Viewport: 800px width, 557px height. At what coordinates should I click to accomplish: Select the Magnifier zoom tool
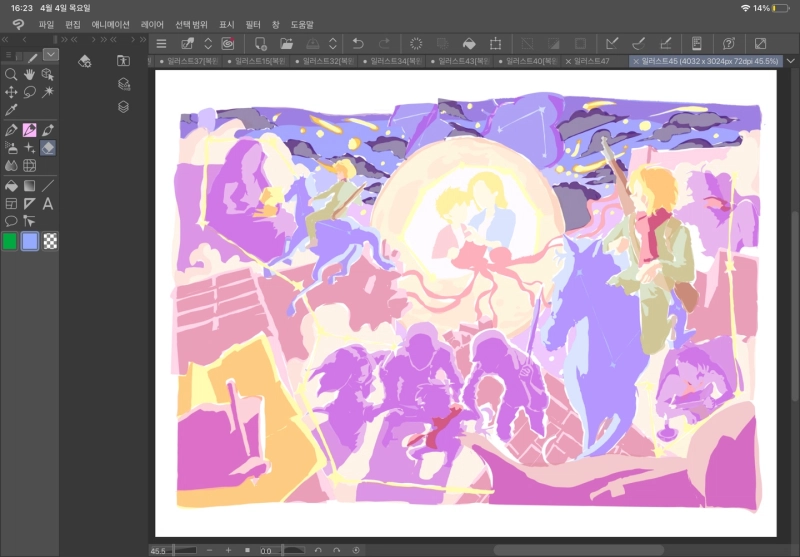coord(11,74)
